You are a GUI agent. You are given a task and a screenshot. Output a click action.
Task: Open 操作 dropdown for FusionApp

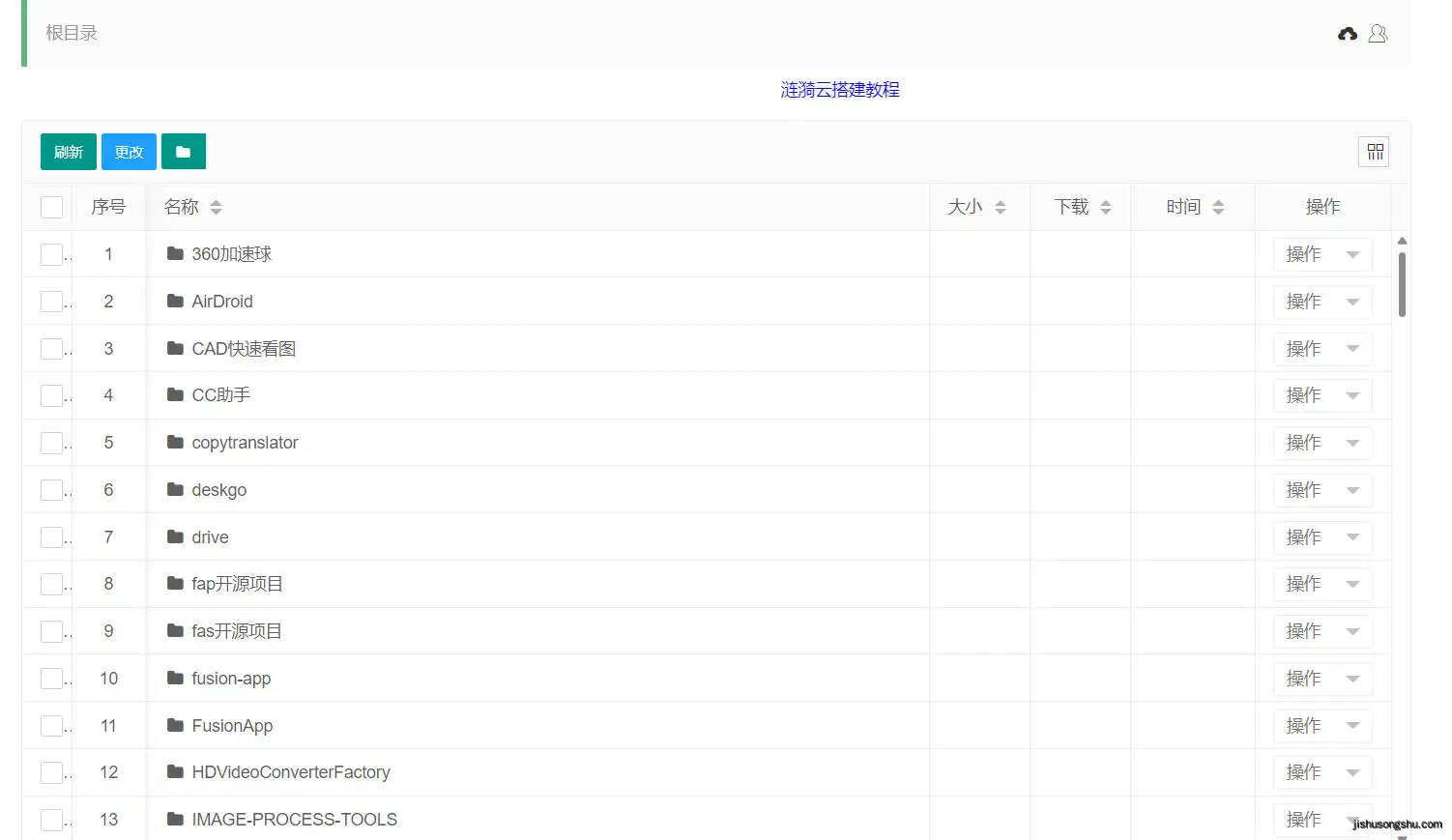[x=1322, y=726]
